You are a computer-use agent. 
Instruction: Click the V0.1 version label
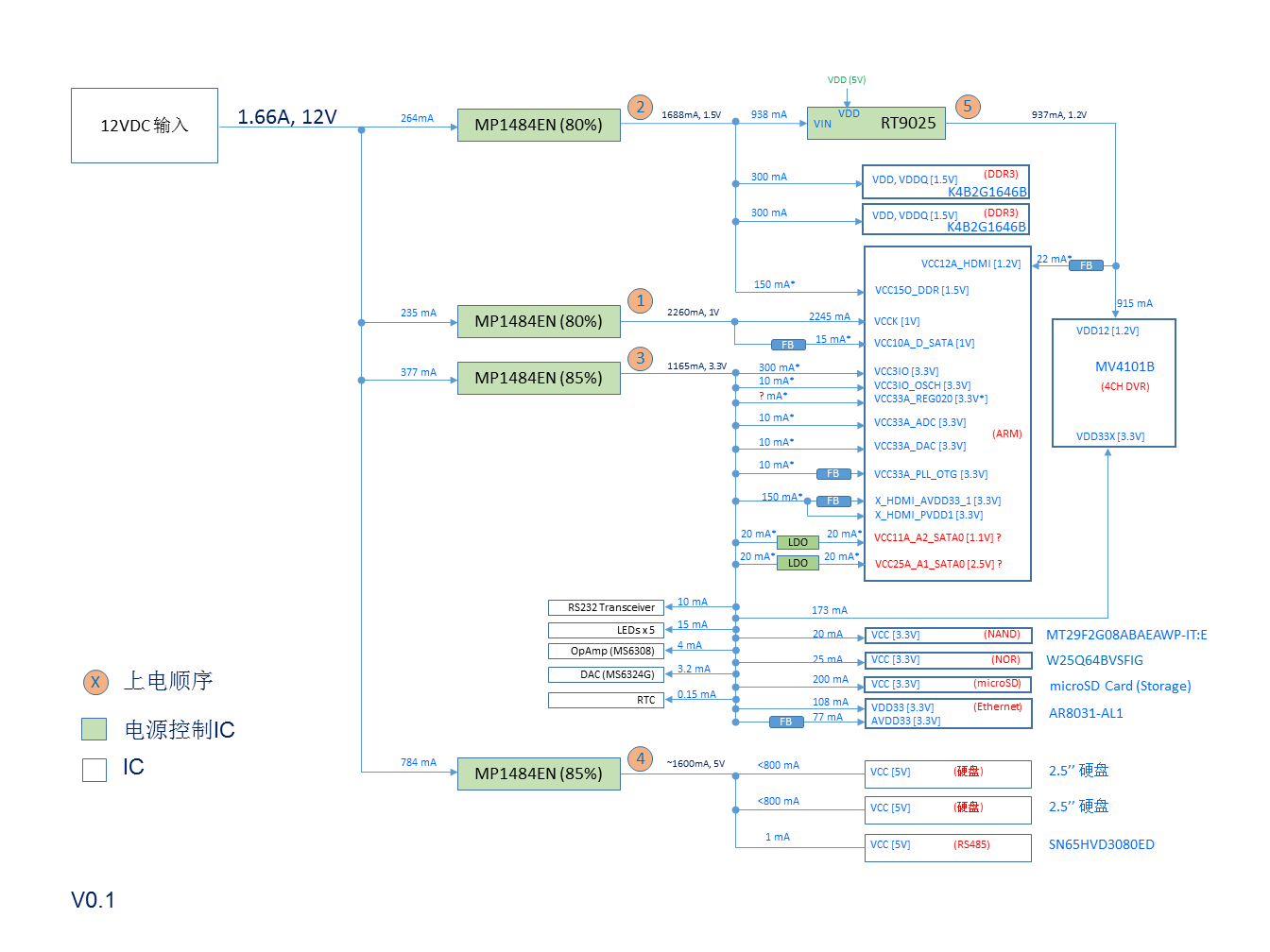[x=94, y=900]
